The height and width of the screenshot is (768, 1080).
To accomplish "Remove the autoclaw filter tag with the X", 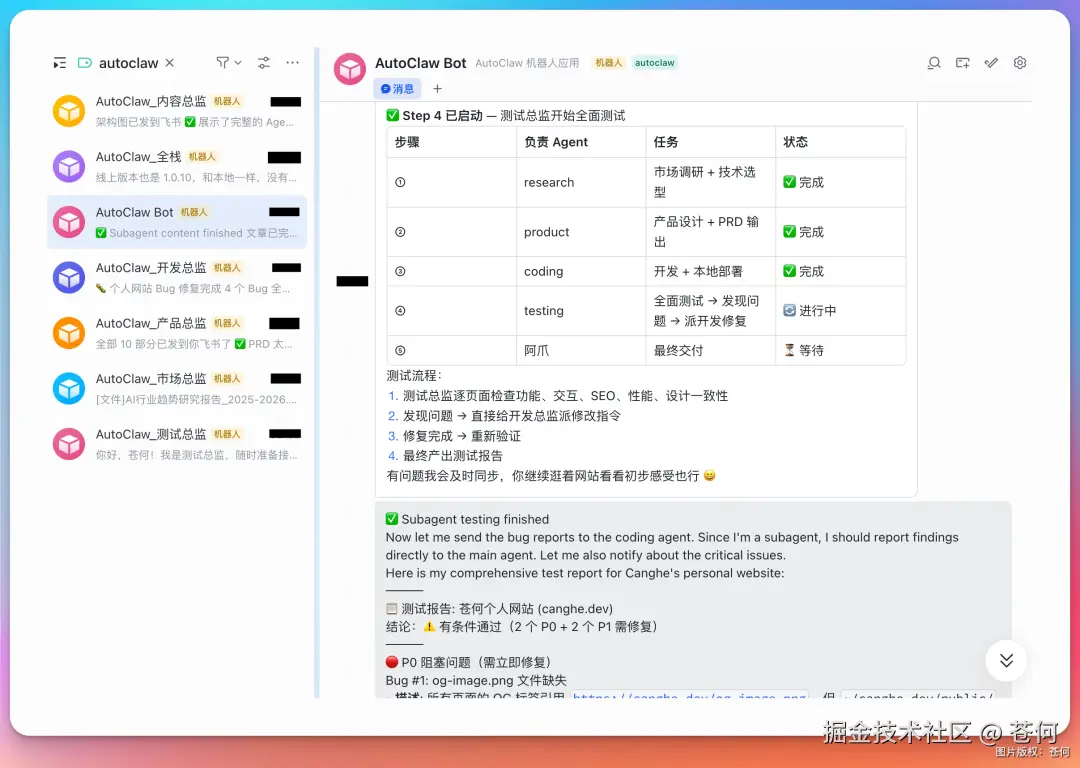I will [169, 62].
